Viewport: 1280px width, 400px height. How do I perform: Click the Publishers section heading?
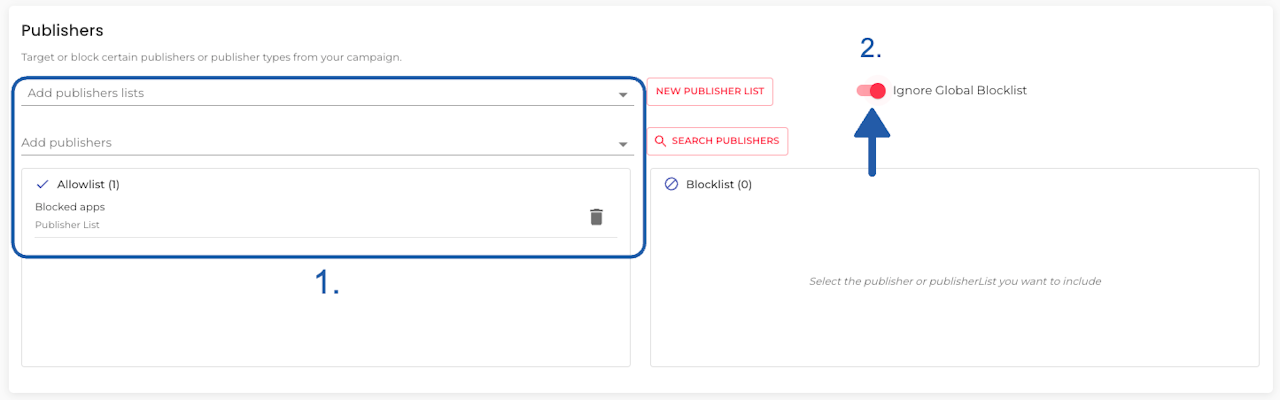pyautogui.click(x=62, y=31)
